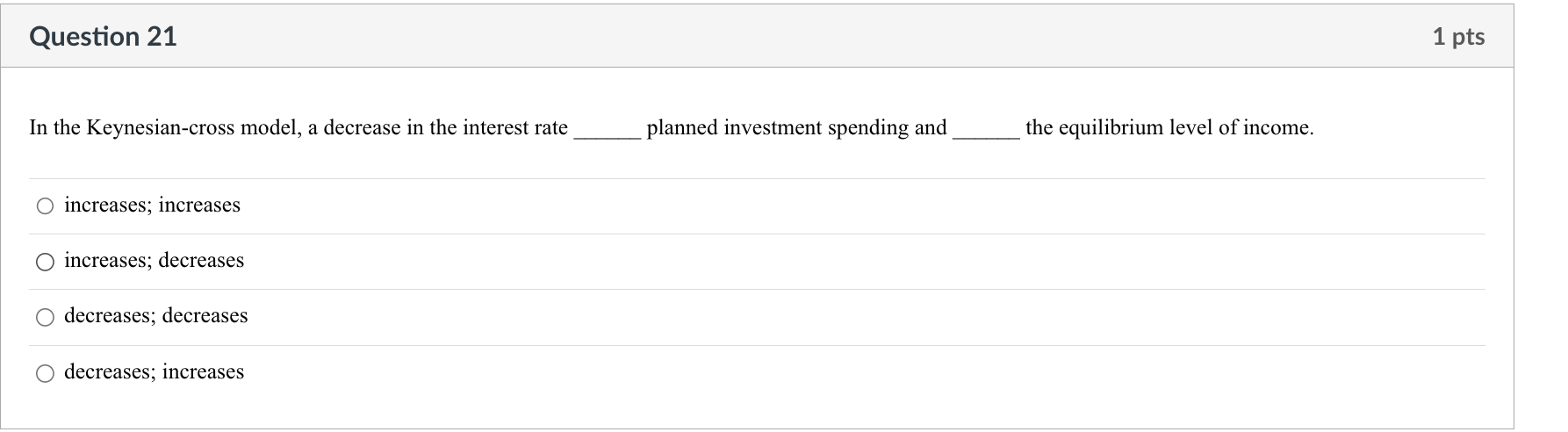Screen dimensions: 1568x432
Task: Select the "increases; increases" radio button
Action: (45, 206)
